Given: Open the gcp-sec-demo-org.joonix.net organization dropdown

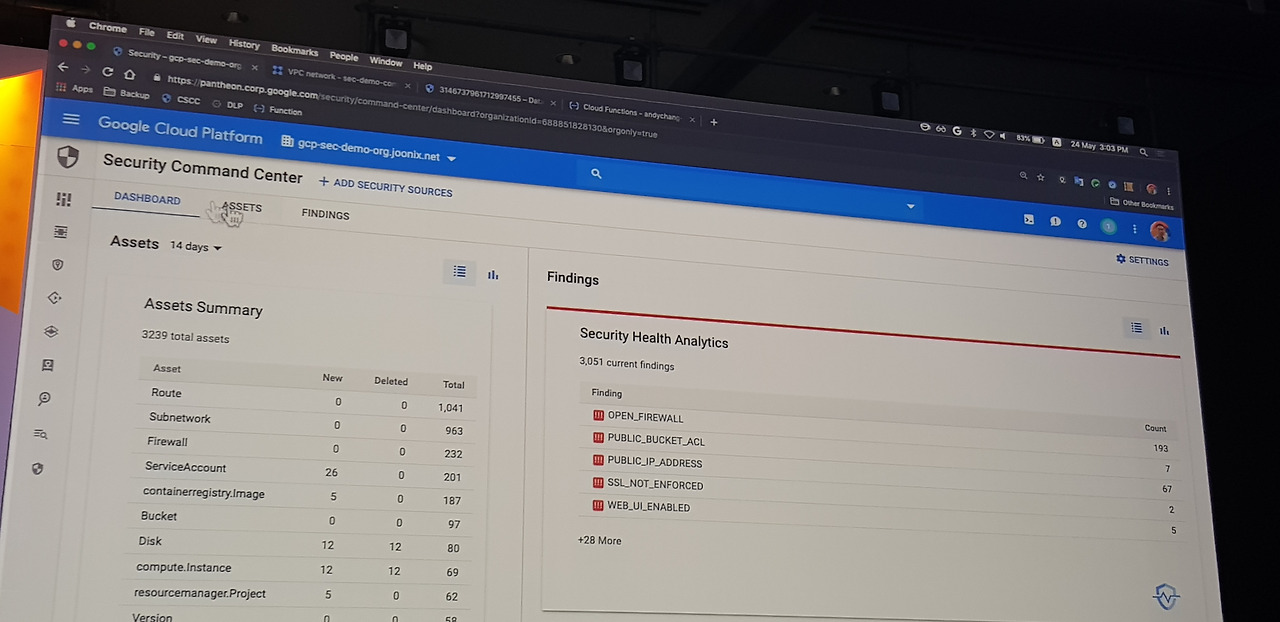Looking at the screenshot, I should tap(369, 150).
